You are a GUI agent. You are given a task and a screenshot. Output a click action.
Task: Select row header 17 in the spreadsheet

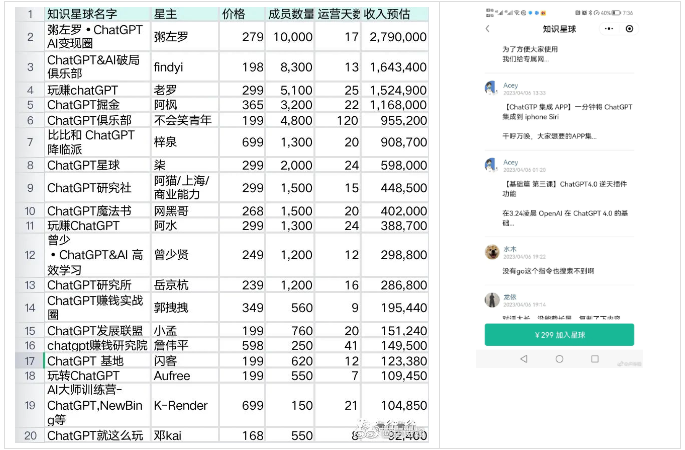click(x=30, y=361)
